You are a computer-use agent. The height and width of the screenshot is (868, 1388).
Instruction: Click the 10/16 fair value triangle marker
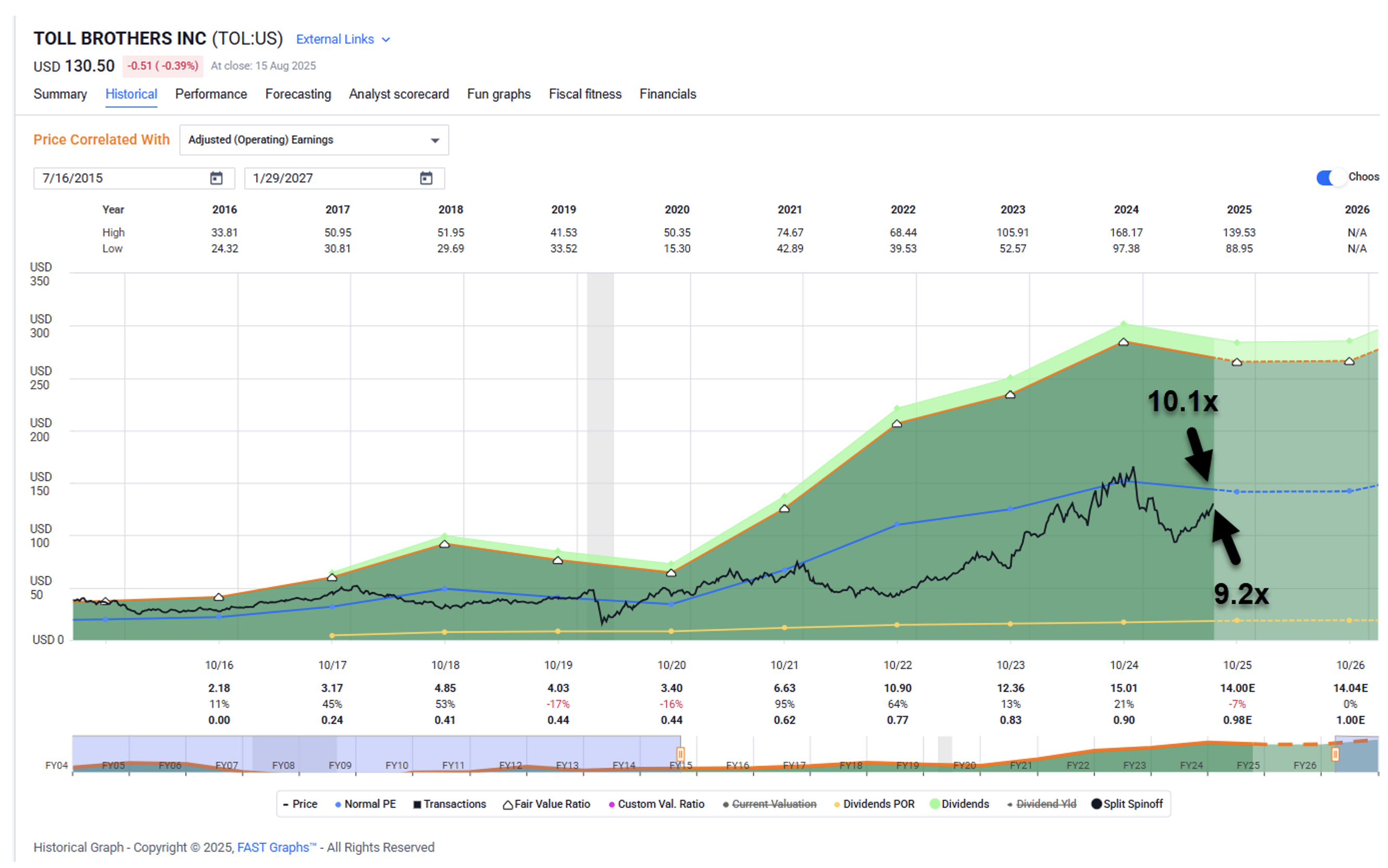tap(218, 597)
